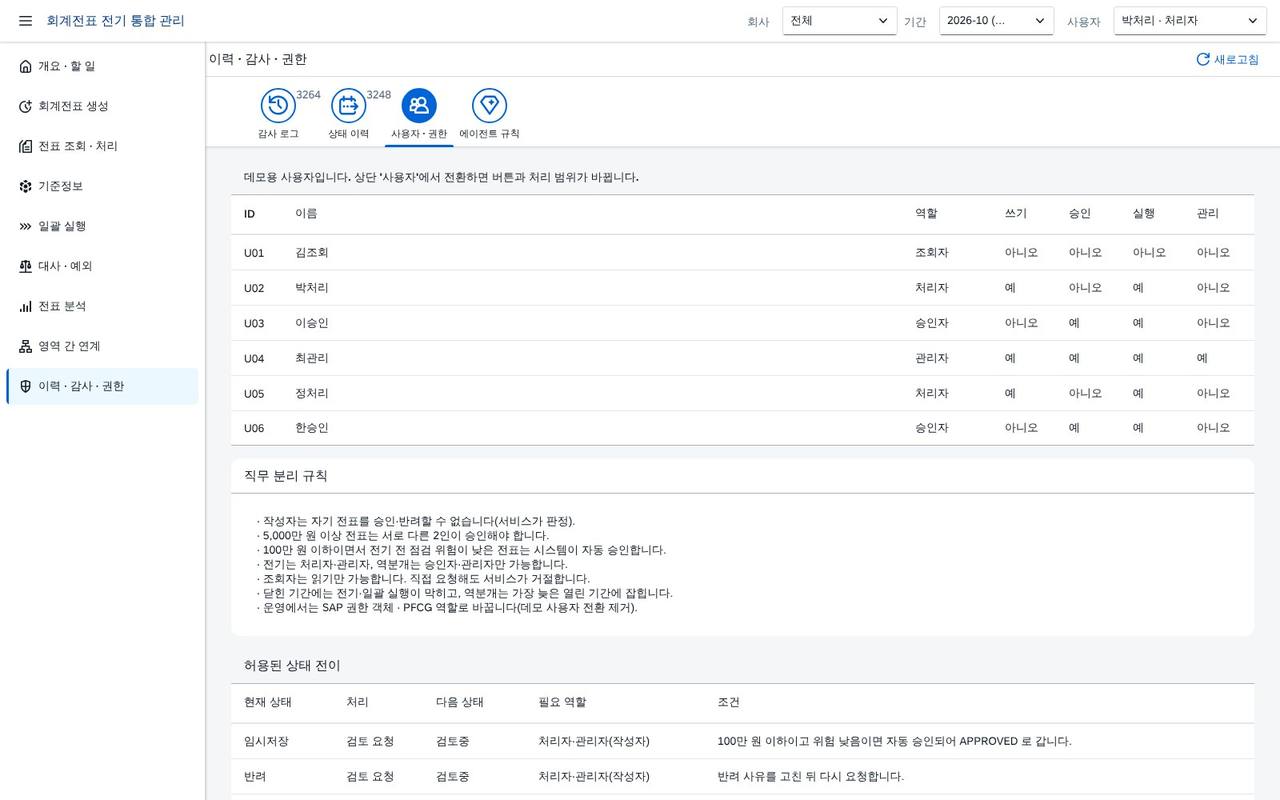
Task: Click the home icon beside 개요 · 할 일
Action: (26, 66)
